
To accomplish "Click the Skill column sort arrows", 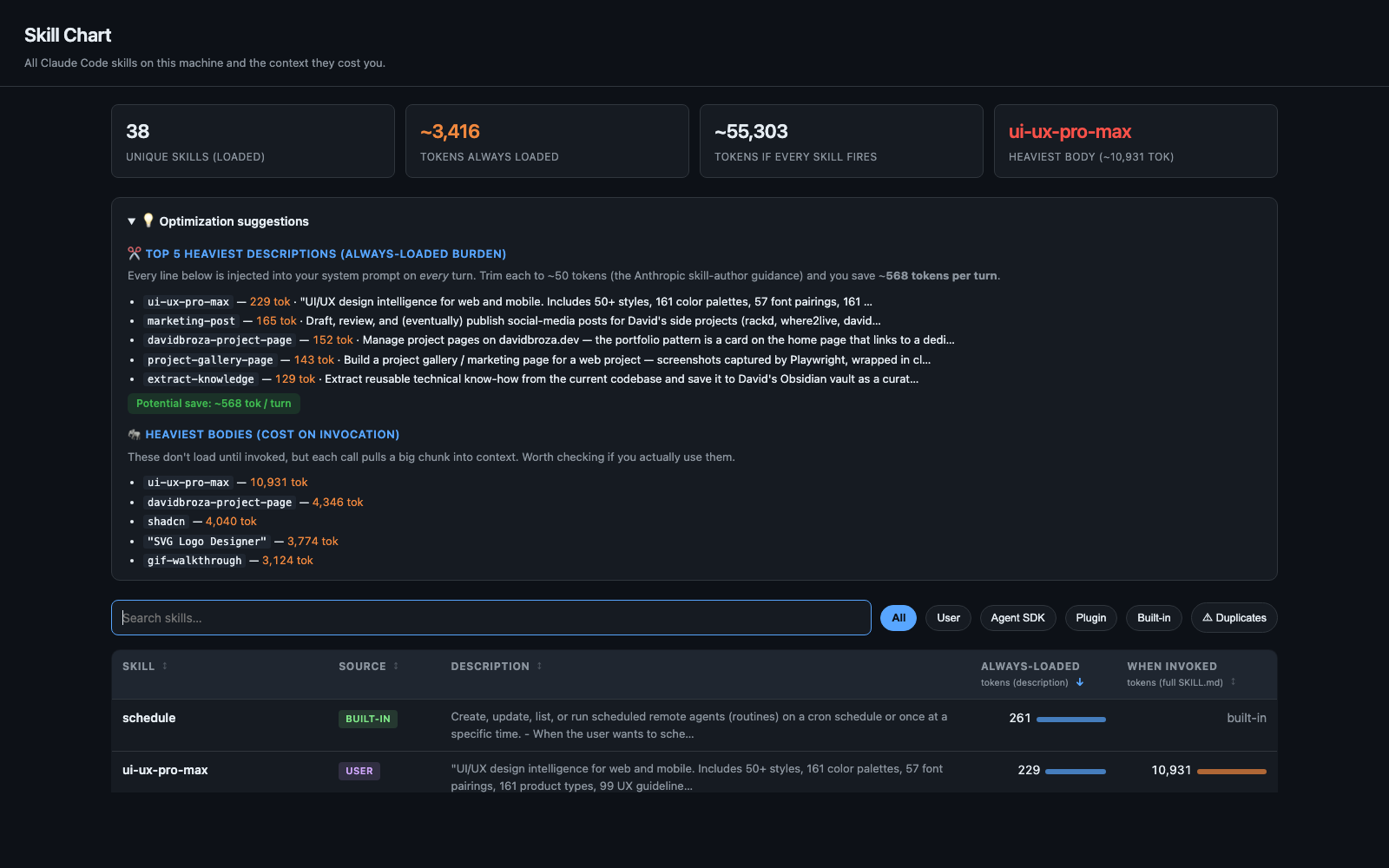I will (x=164, y=666).
